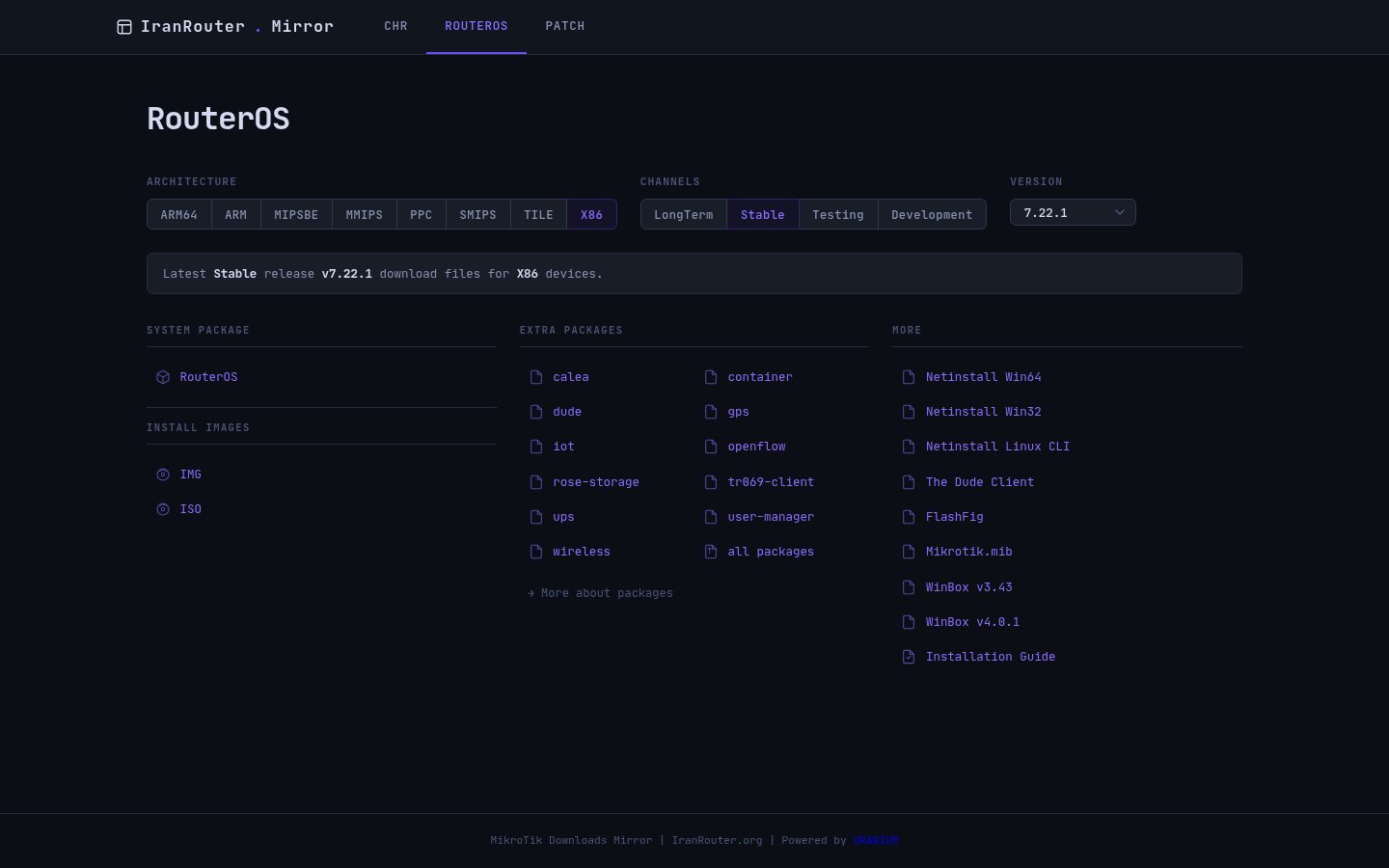
Task: Click the file icon beside wireless
Action: click(x=536, y=552)
